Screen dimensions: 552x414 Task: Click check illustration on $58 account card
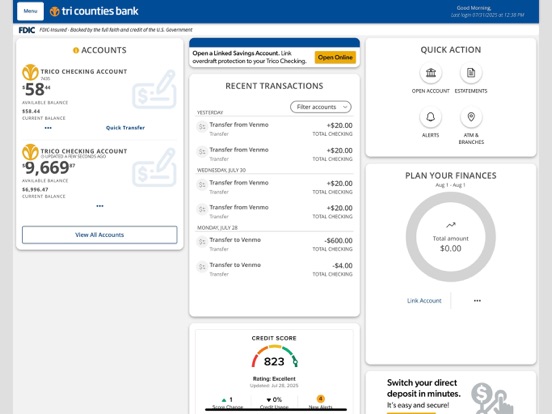[x=154, y=89]
